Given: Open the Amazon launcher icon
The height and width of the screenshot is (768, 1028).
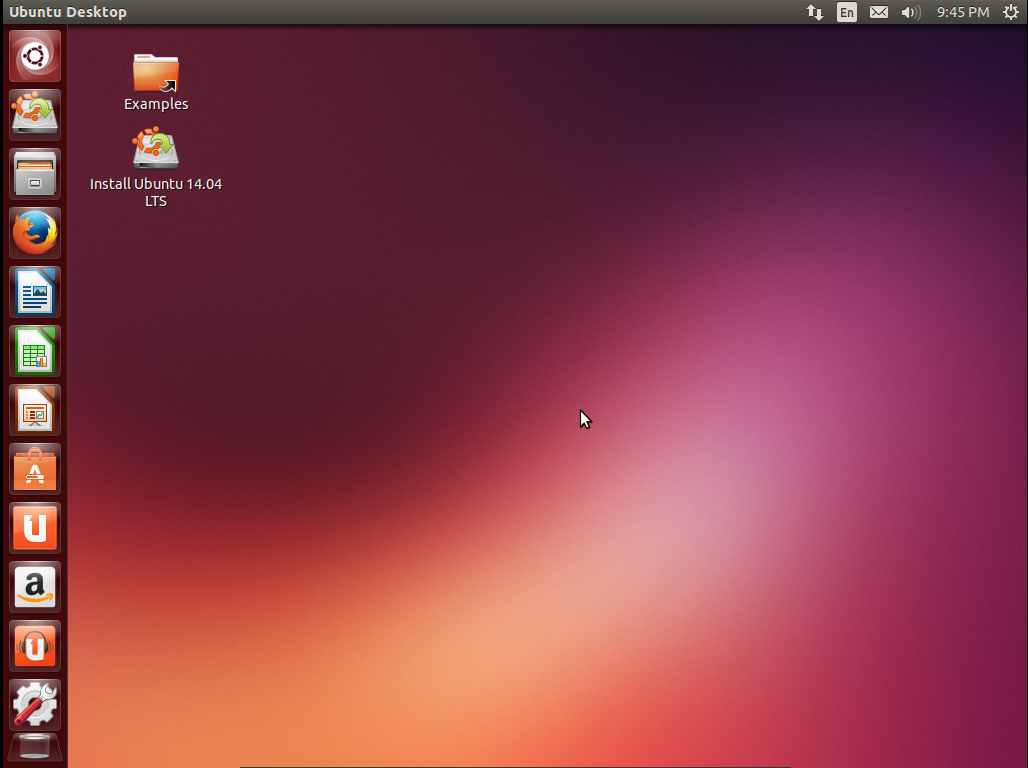Looking at the screenshot, I should pyautogui.click(x=35, y=587).
